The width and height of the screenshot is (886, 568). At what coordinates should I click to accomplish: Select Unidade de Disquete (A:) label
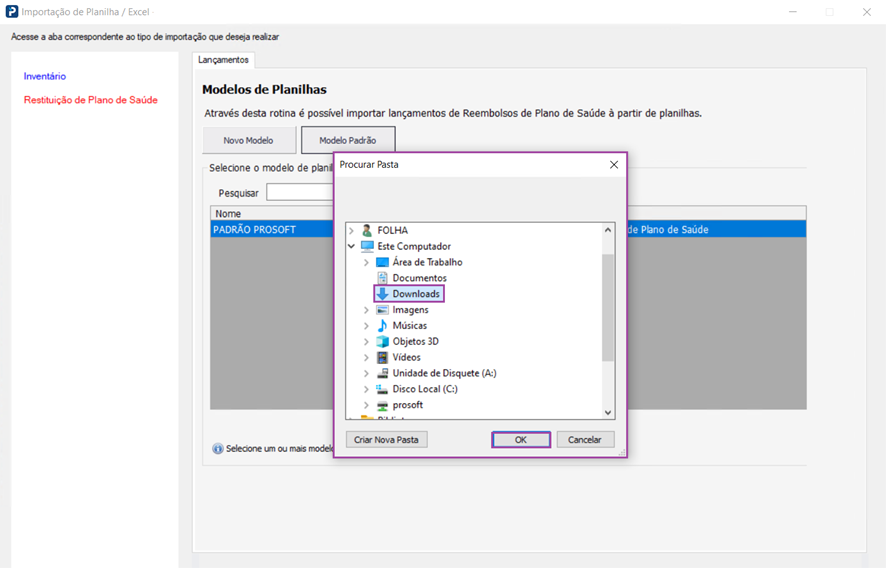[445, 373]
